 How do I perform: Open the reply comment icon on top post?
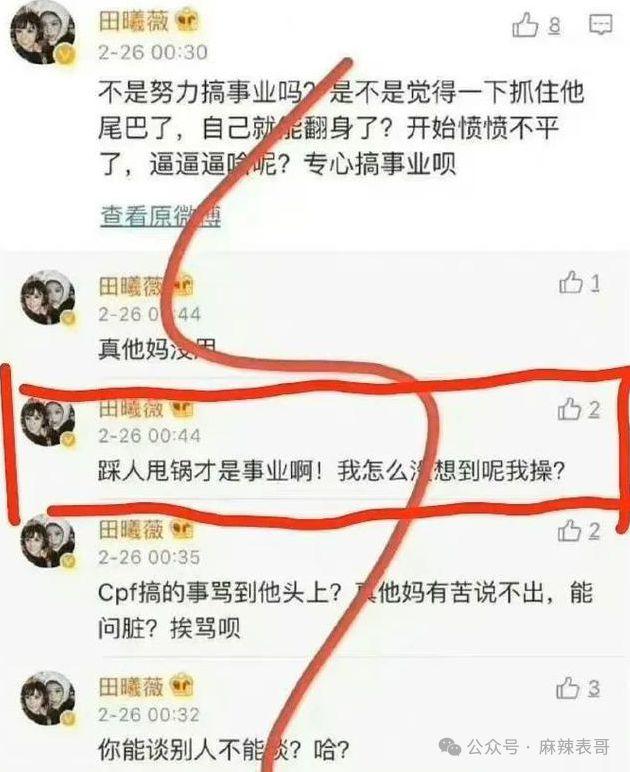coord(601,24)
